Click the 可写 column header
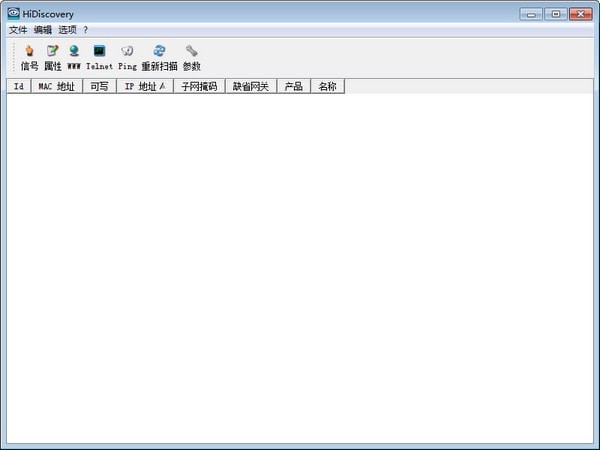 [99, 87]
